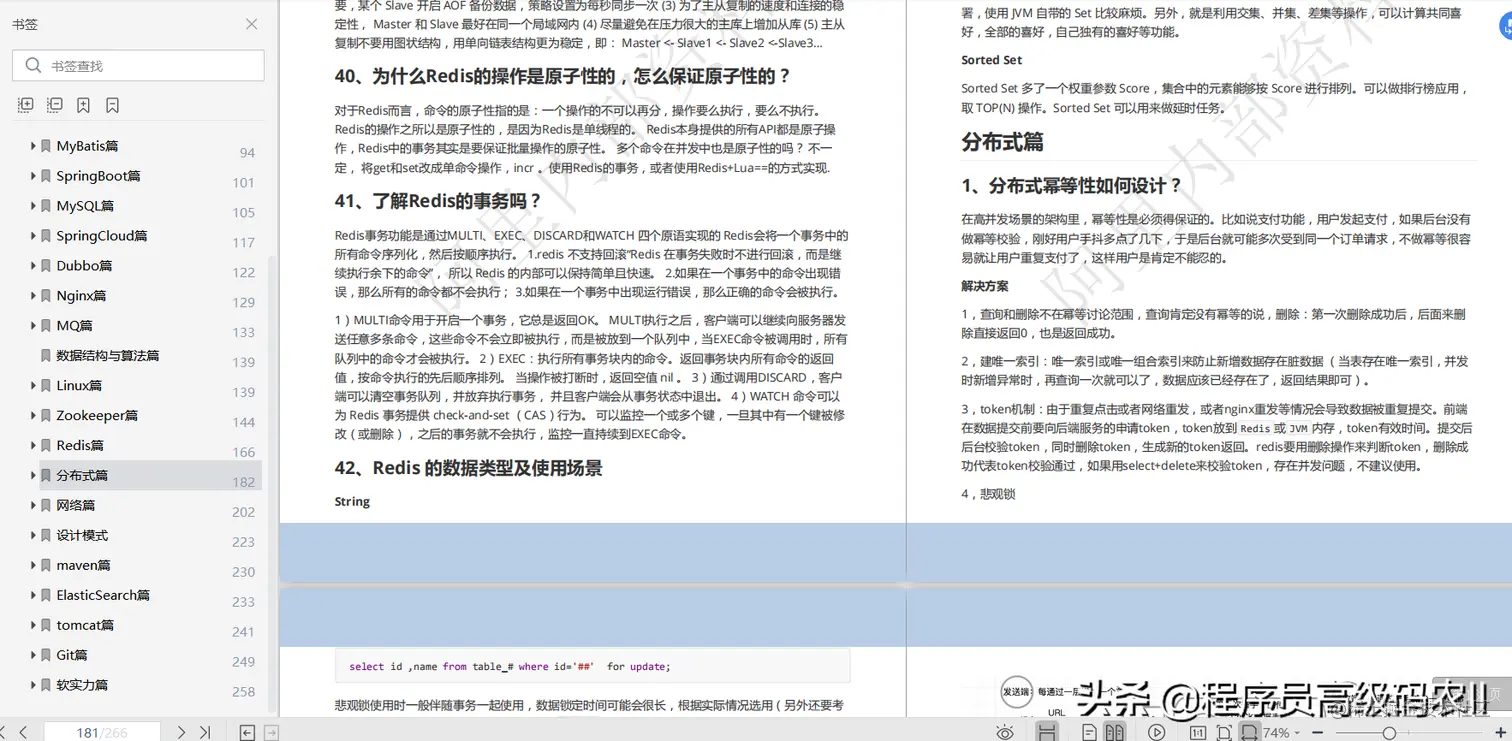Expand the MySQL篇 bookmark arrow

[x=33, y=206]
